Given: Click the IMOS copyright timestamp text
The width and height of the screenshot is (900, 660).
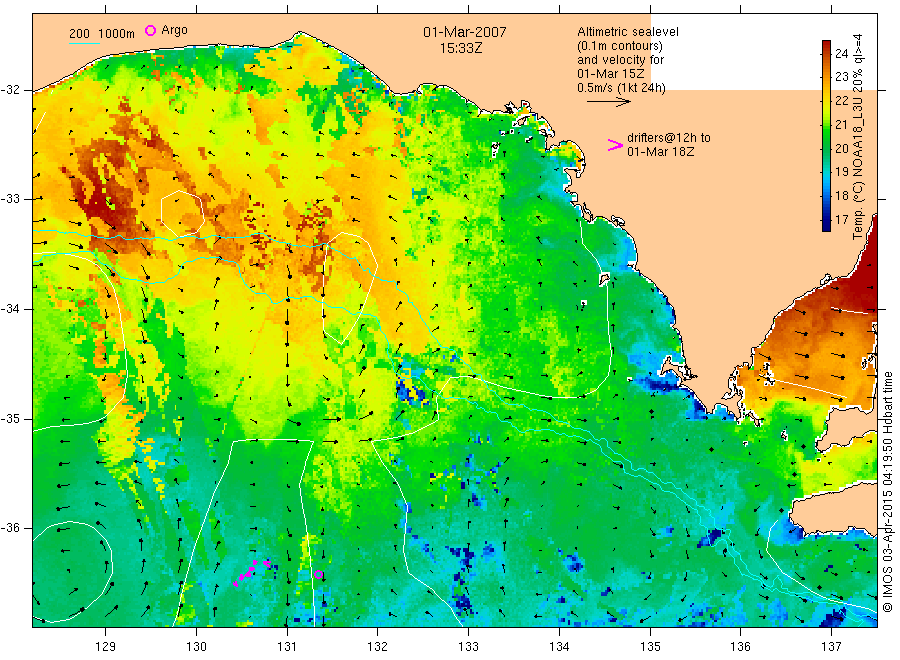Looking at the screenshot, I should click(x=887, y=491).
